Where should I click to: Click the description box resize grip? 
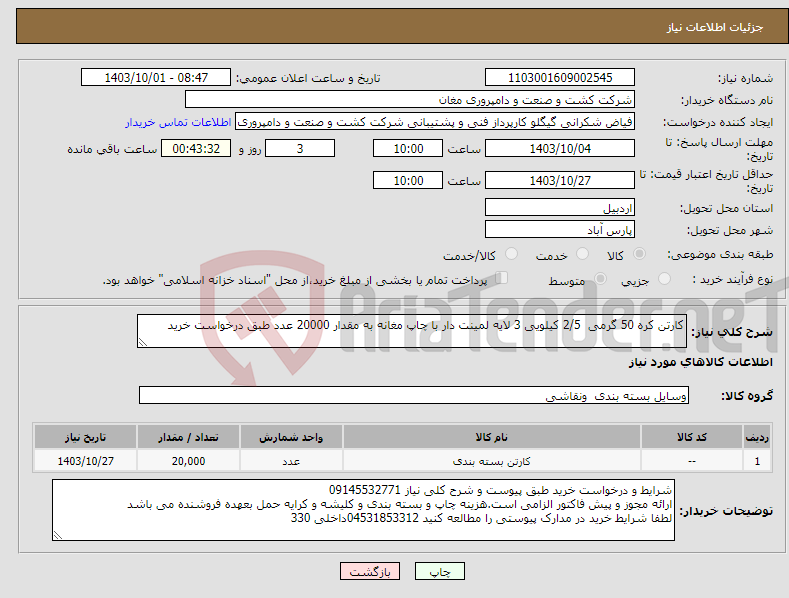(x=142, y=343)
